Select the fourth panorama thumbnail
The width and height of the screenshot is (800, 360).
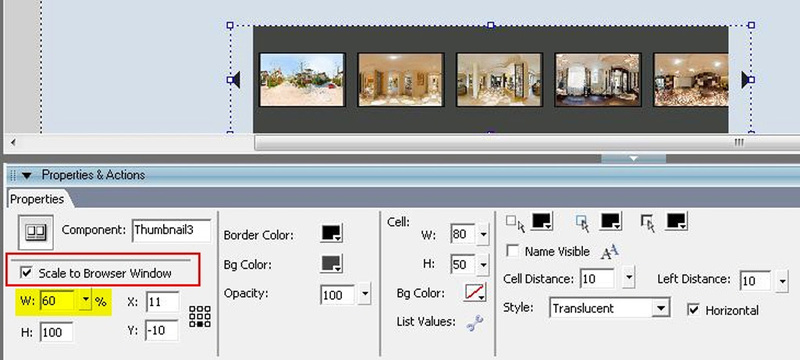tap(597, 80)
